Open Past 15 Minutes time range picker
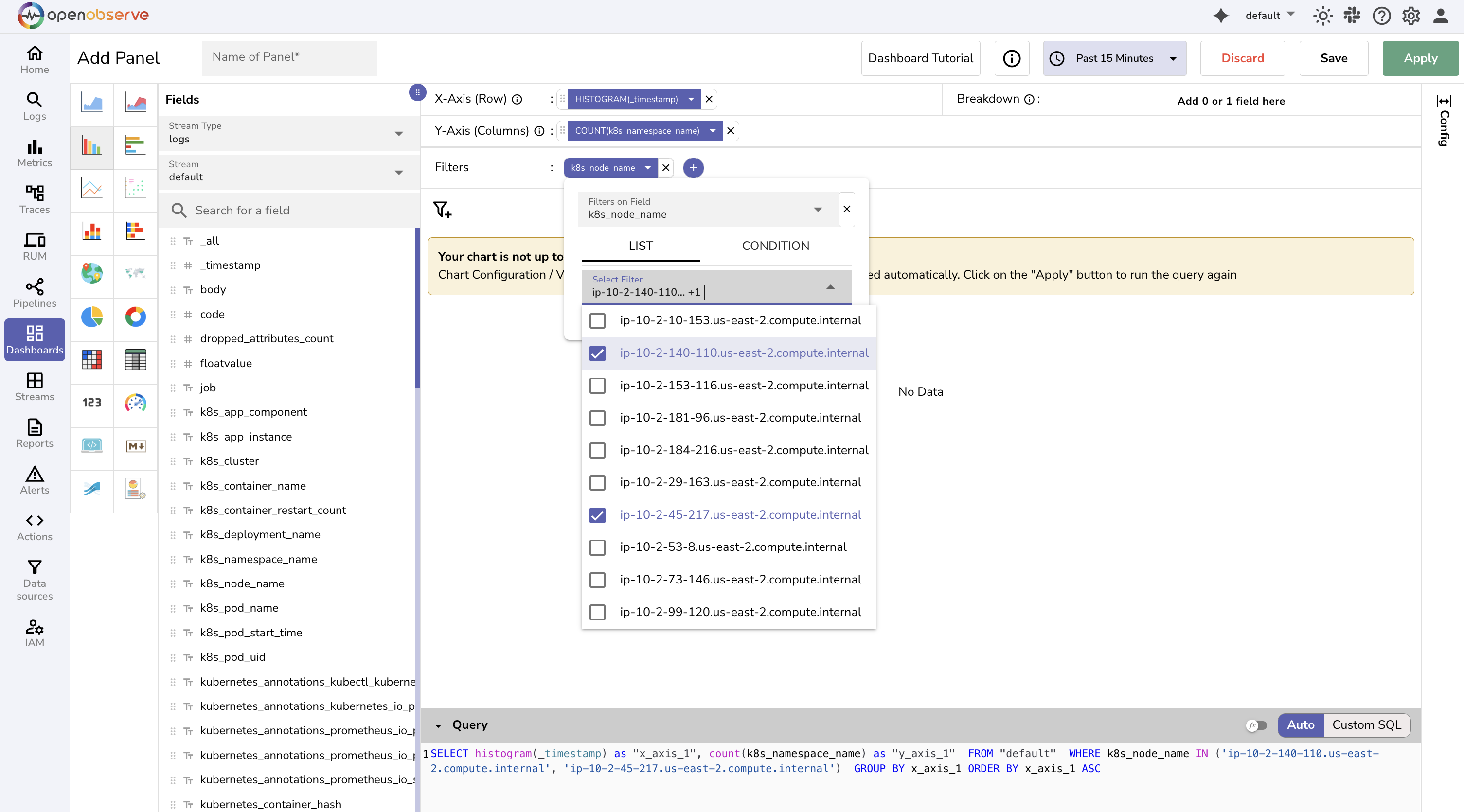The width and height of the screenshot is (1464, 812). pyautogui.click(x=1114, y=58)
